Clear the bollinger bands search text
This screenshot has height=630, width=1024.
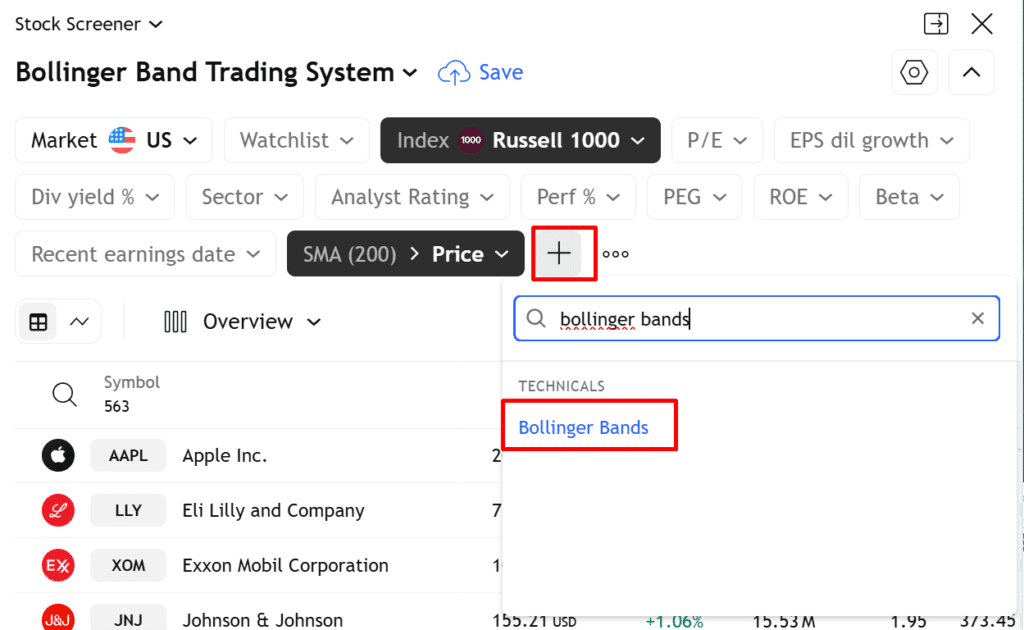click(978, 318)
